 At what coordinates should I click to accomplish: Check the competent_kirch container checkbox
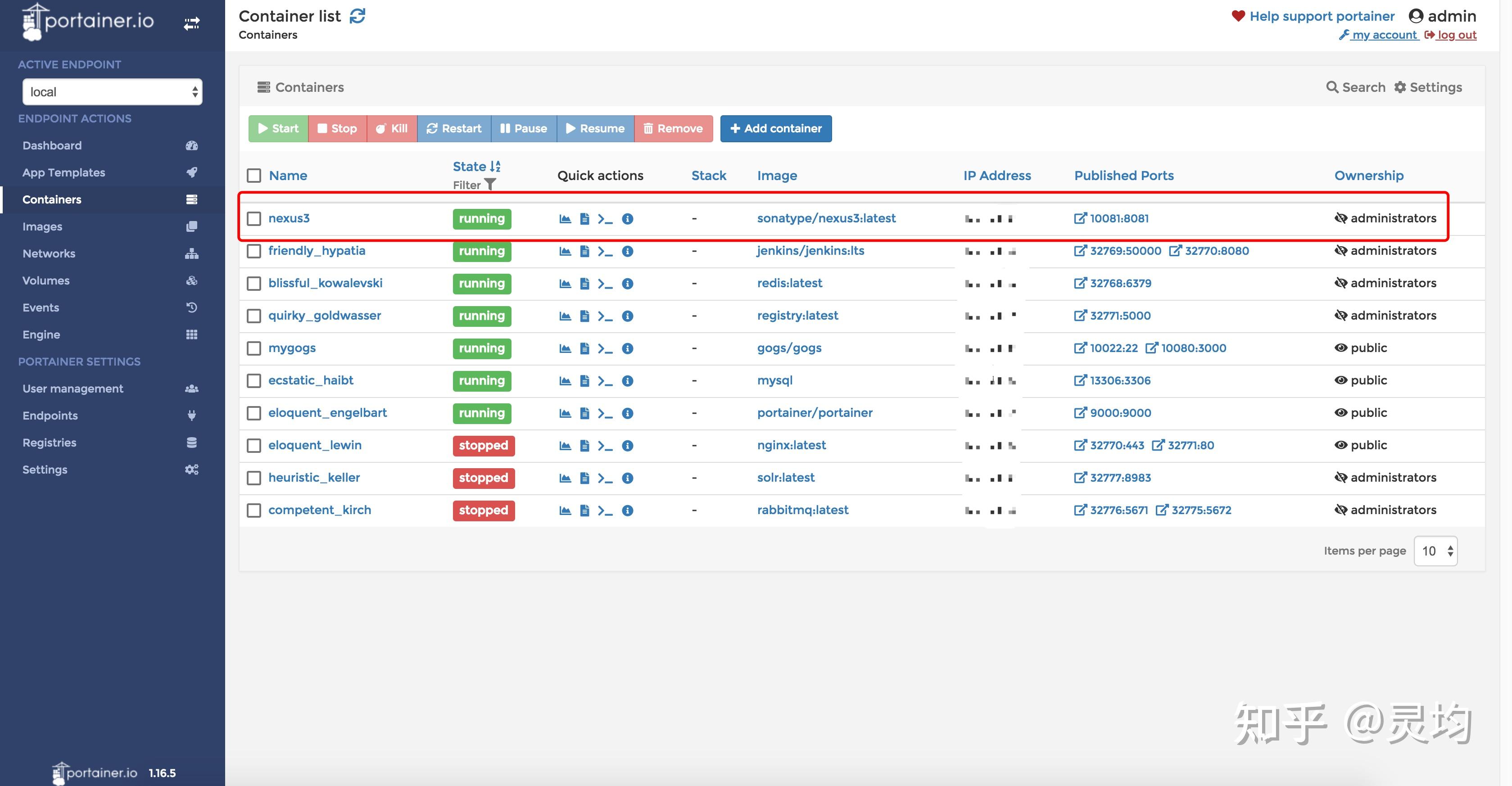pyautogui.click(x=254, y=510)
